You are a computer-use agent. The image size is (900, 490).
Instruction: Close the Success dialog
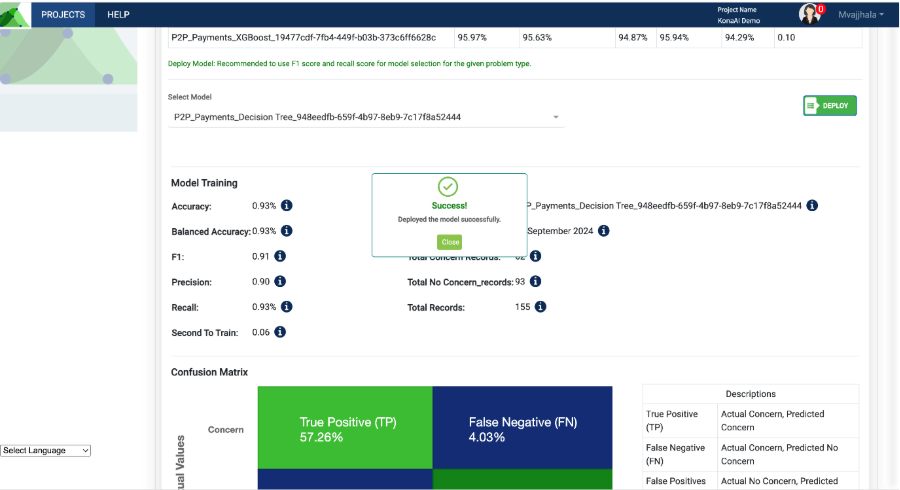click(x=449, y=242)
